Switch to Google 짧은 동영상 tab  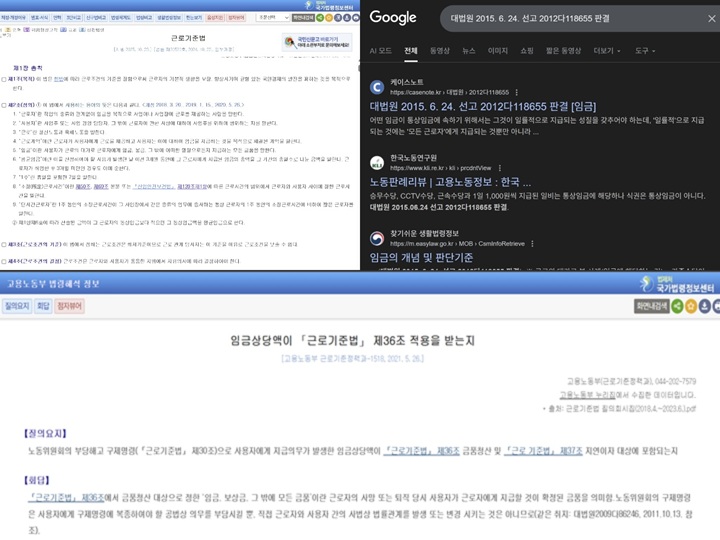(563, 51)
